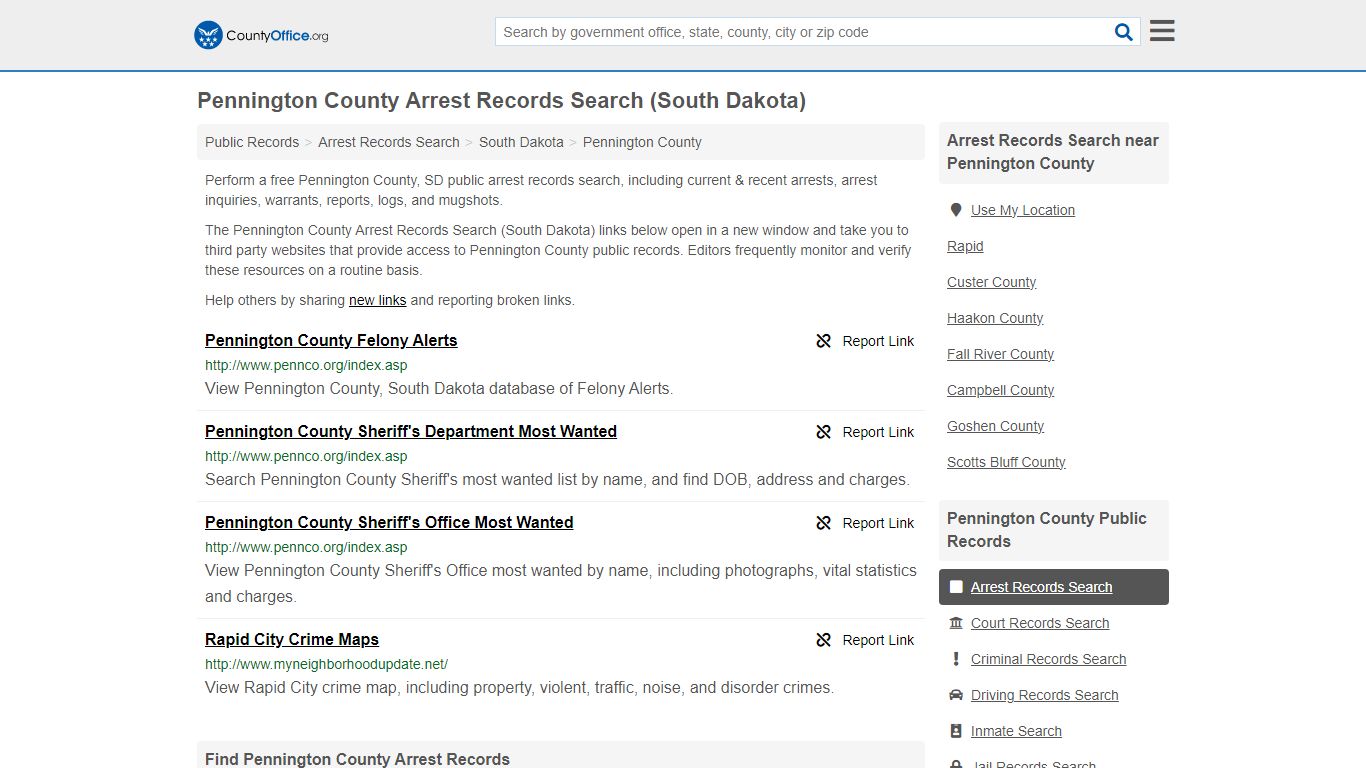Viewport: 1366px width, 768px height.
Task: Click the courthouse icon beside Court Records Search
Action: [x=956, y=623]
